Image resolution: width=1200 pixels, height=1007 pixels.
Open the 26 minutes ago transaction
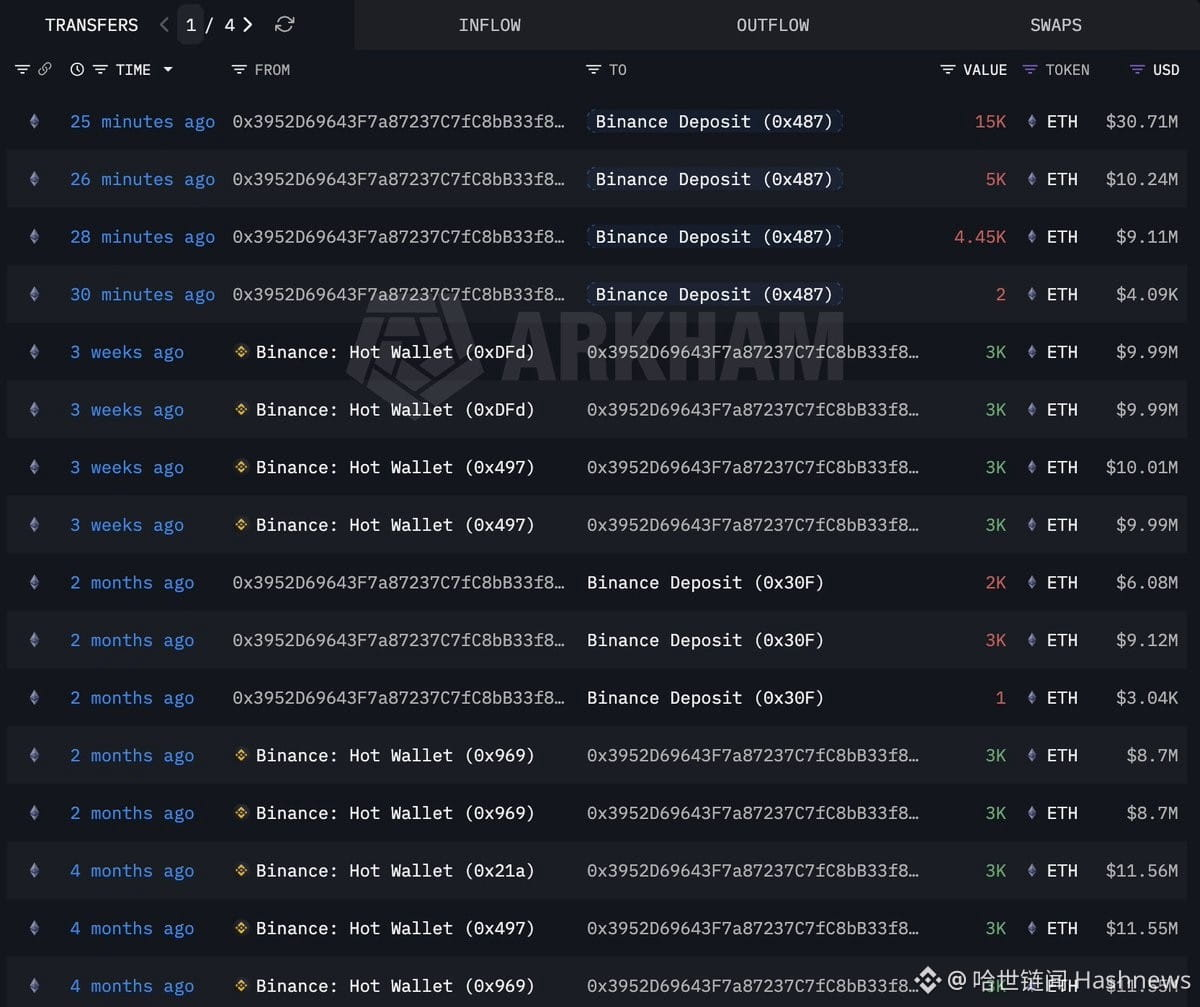142,180
